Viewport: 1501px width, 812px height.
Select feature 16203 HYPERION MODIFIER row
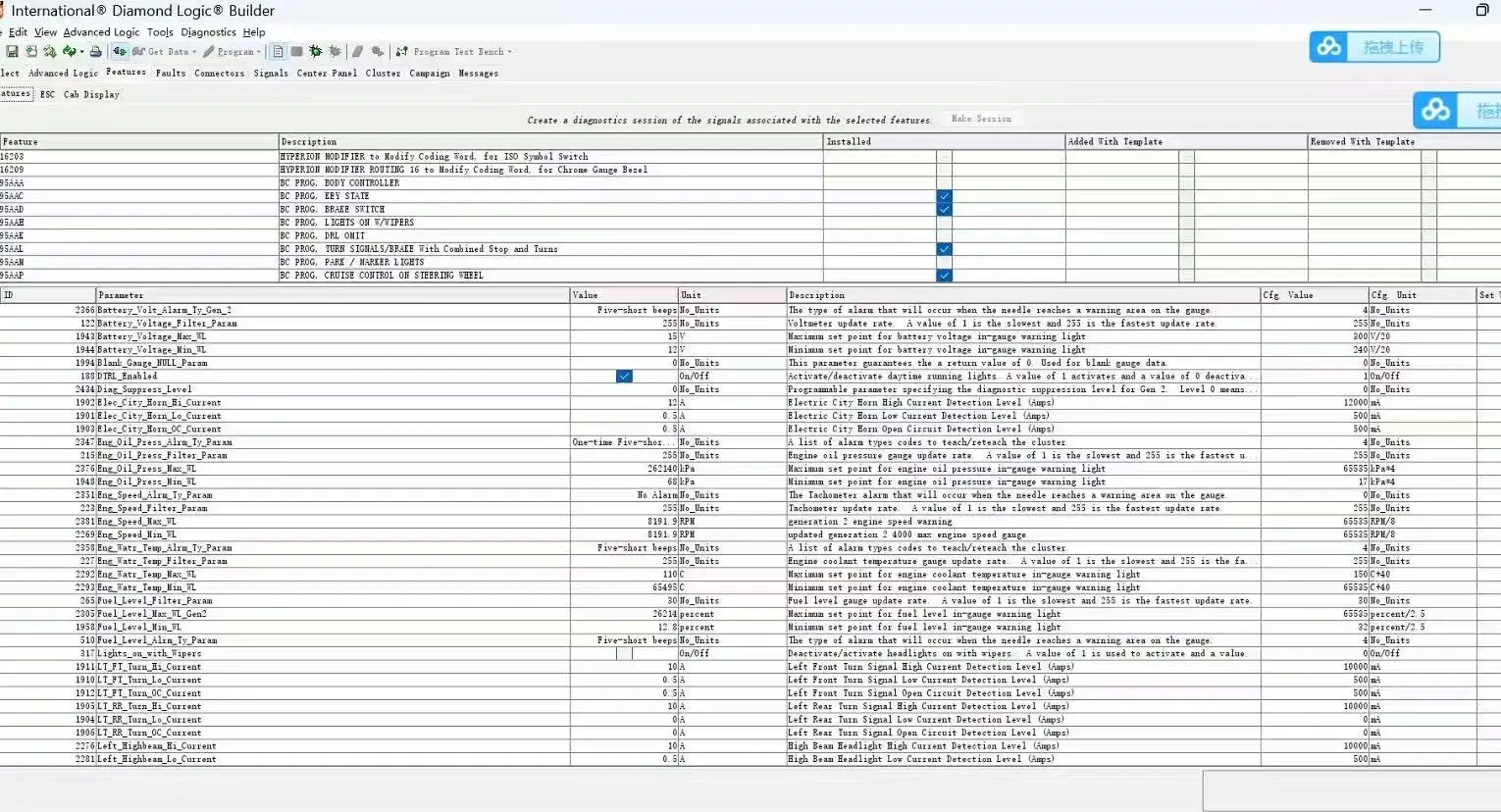750,156
